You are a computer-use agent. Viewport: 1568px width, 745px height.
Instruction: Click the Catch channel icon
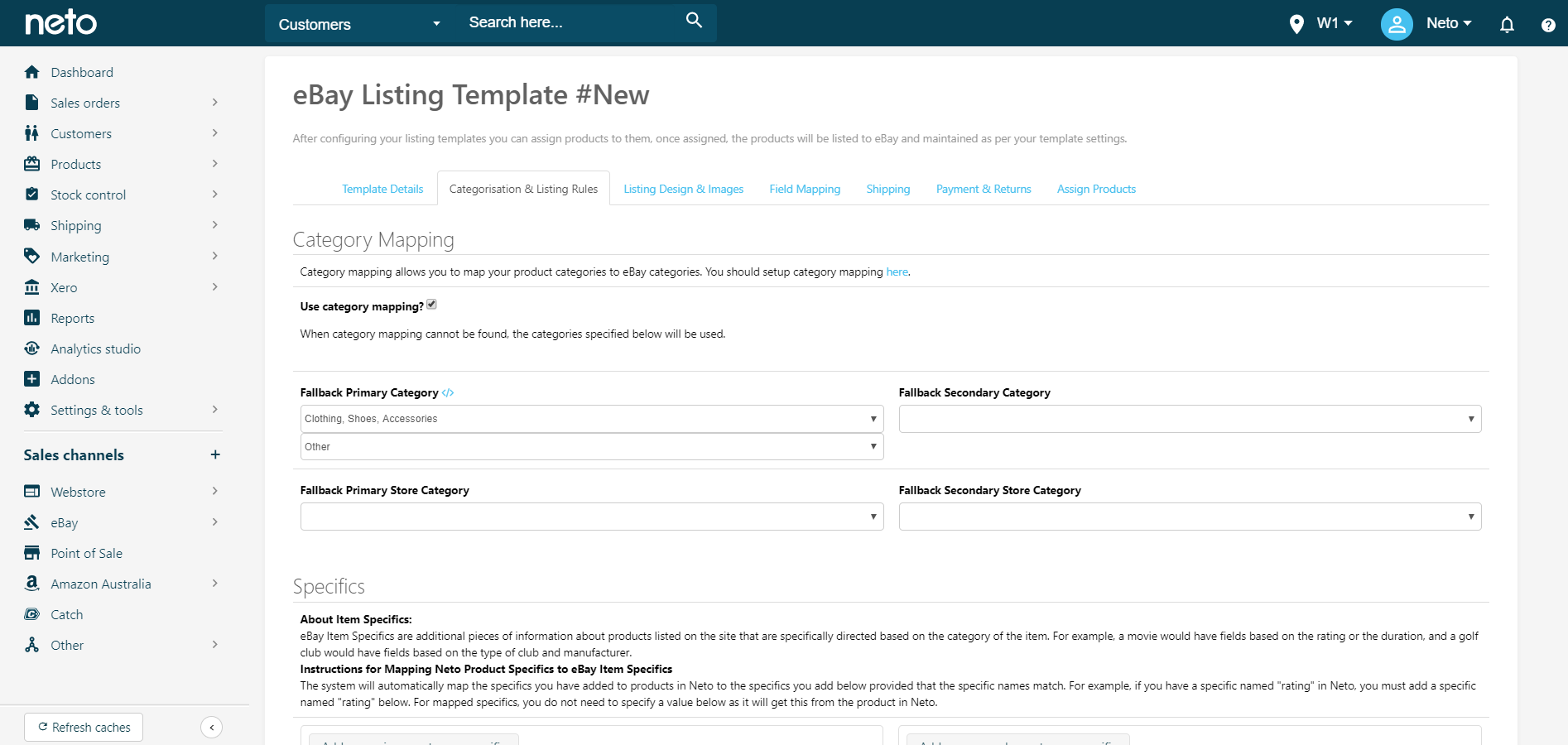(32, 614)
